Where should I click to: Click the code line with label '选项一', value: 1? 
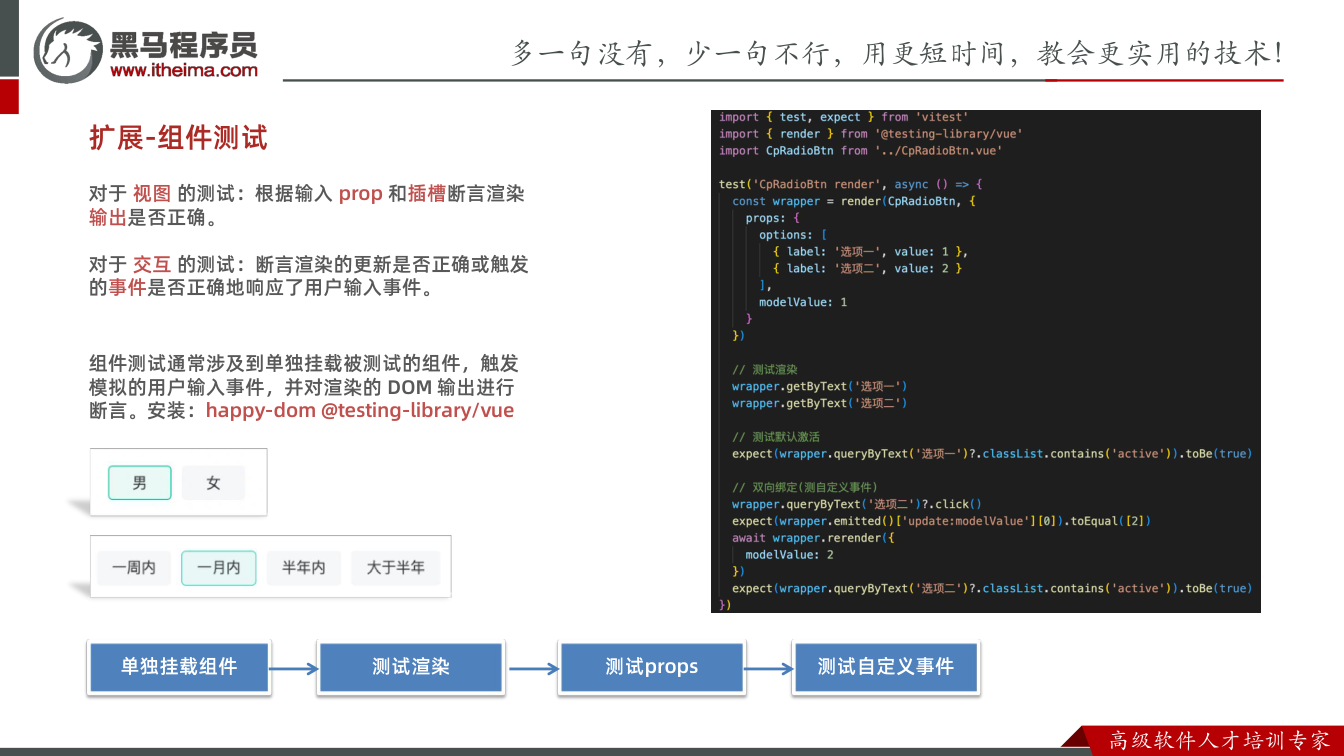(870, 252)
